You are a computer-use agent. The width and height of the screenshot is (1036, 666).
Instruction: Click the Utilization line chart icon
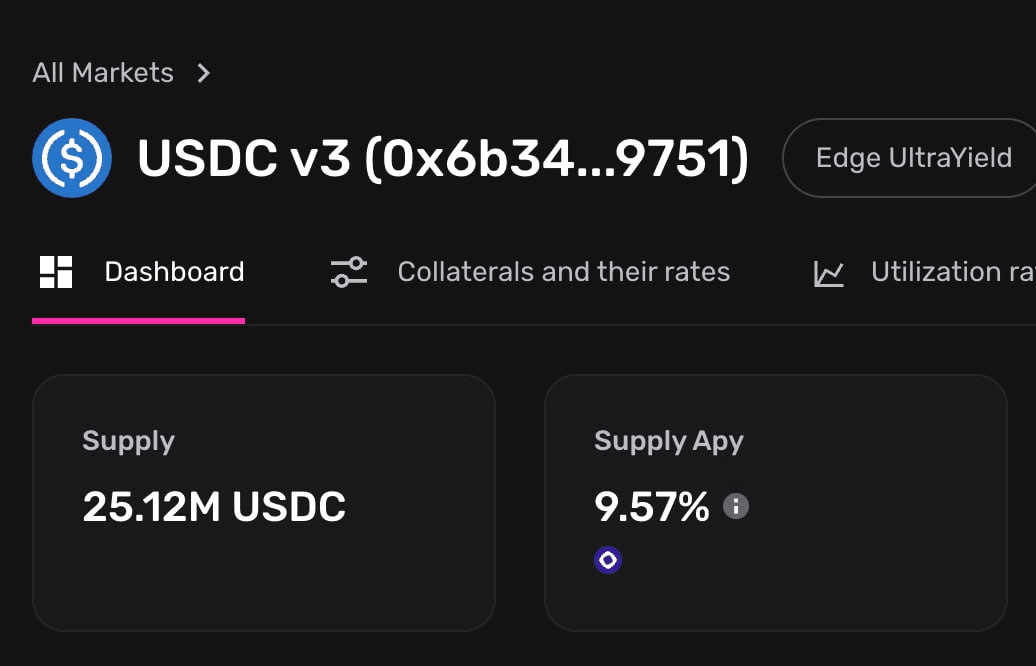click(829, 273)
